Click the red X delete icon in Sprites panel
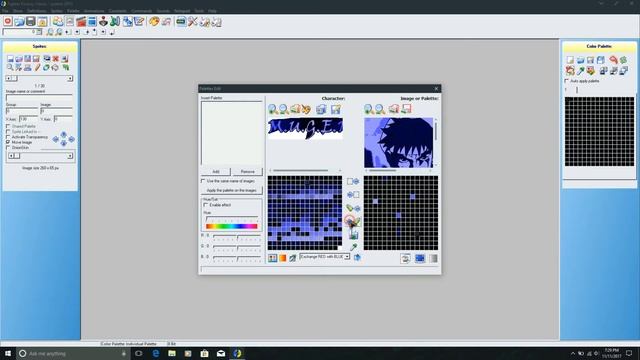This screenshot has width=640, height=360. 56,59
